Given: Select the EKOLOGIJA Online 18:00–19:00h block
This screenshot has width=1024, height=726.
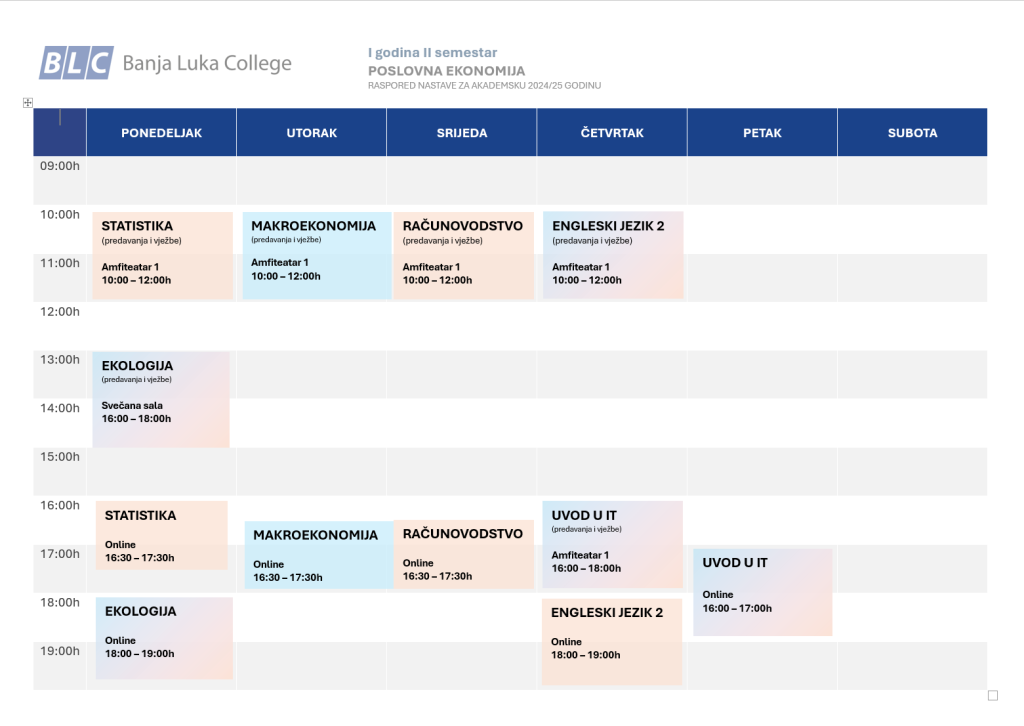Looking at the screenshot, I should pyautogui.click(x=165, y=638).
